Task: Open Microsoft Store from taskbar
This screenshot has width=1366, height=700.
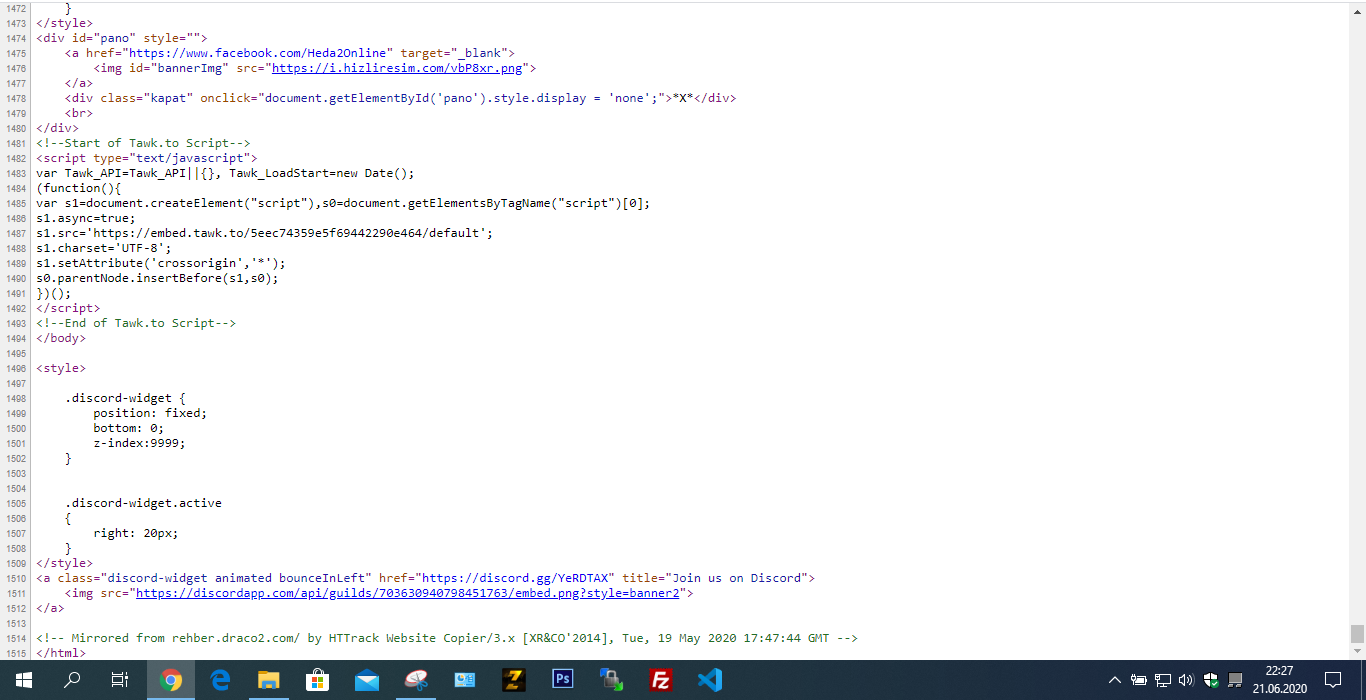Action: coord(318,680)
